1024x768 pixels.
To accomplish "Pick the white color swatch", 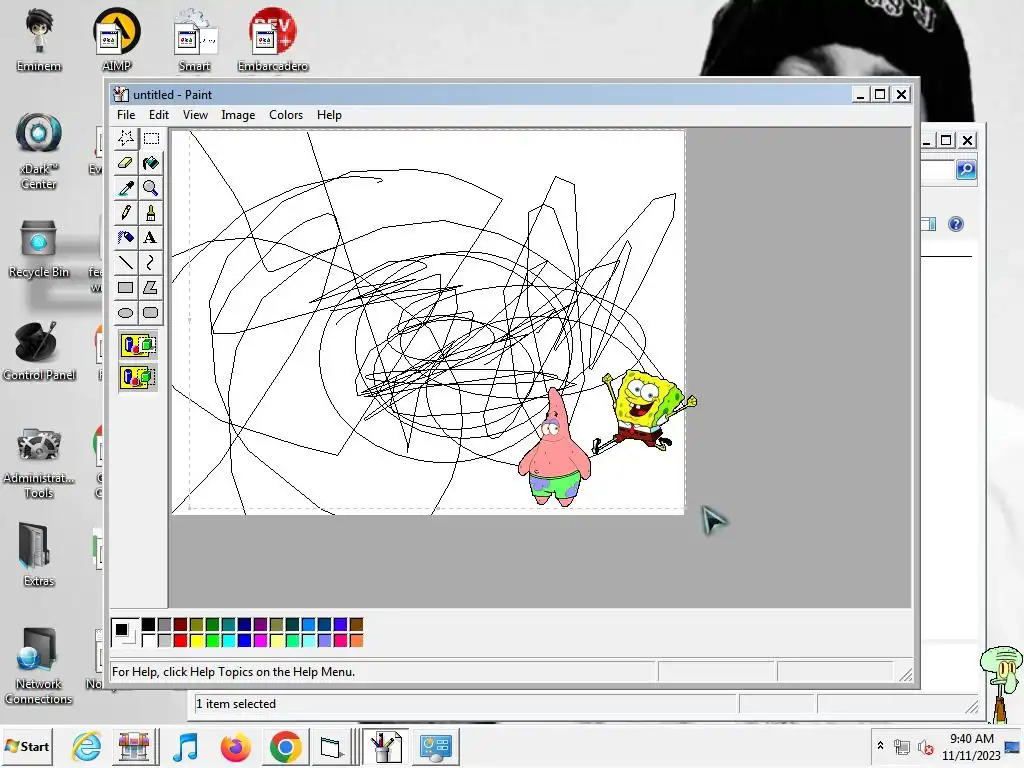I will (x=148, y=641).
